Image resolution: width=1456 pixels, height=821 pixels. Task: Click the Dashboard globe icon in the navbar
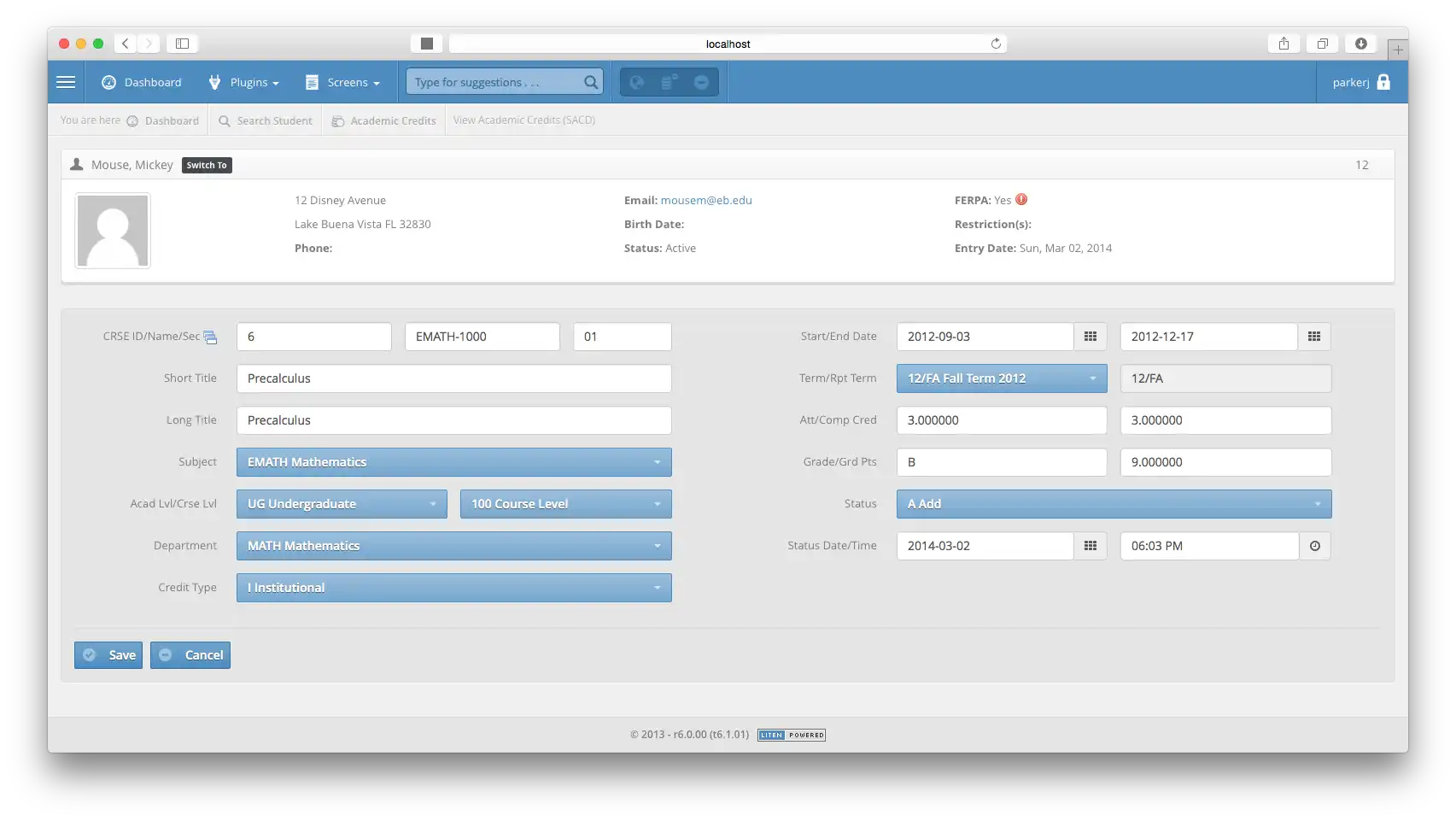click(x=109, y=82)
